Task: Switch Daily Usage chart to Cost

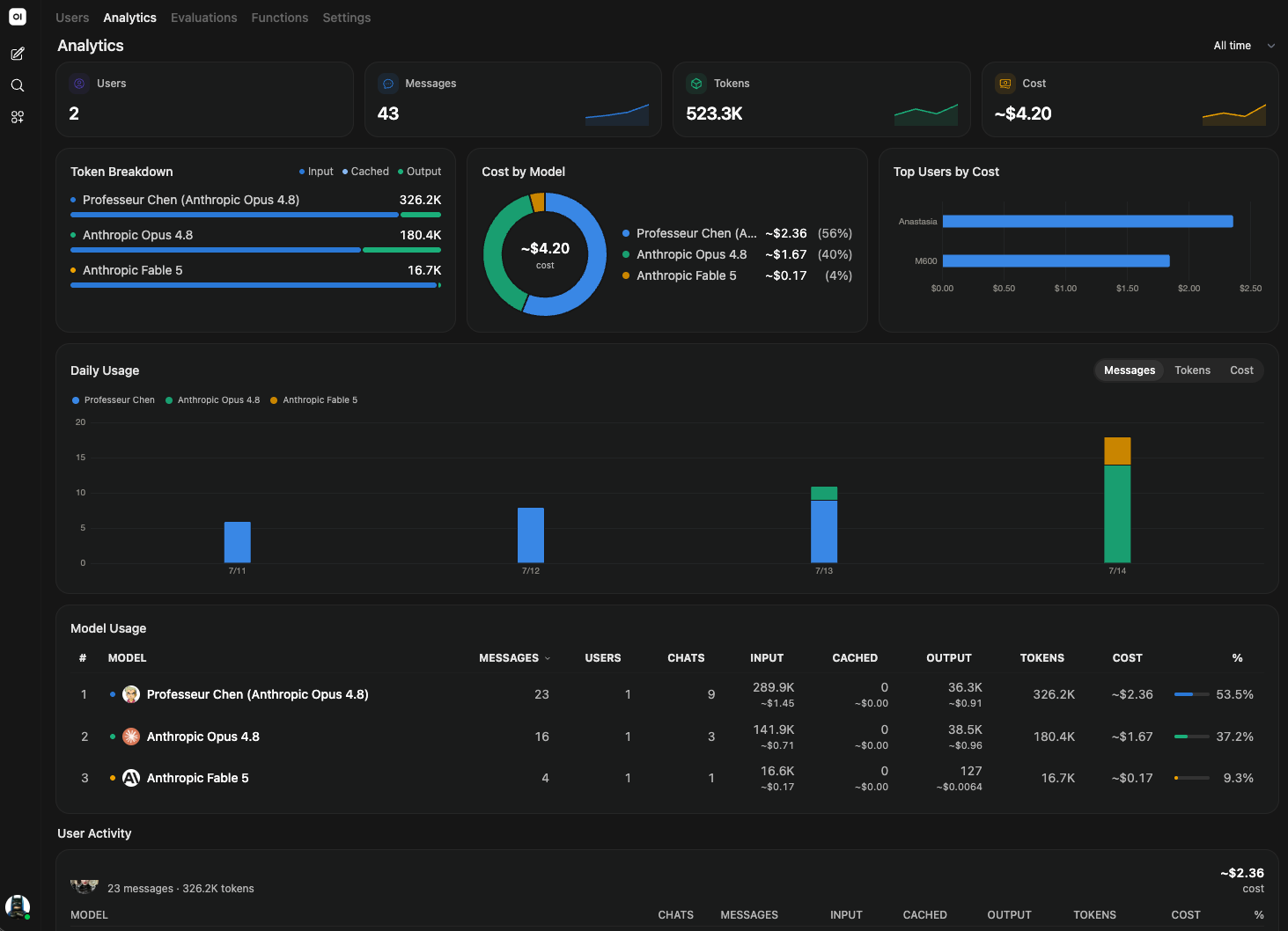Action: coord(1241,370)
